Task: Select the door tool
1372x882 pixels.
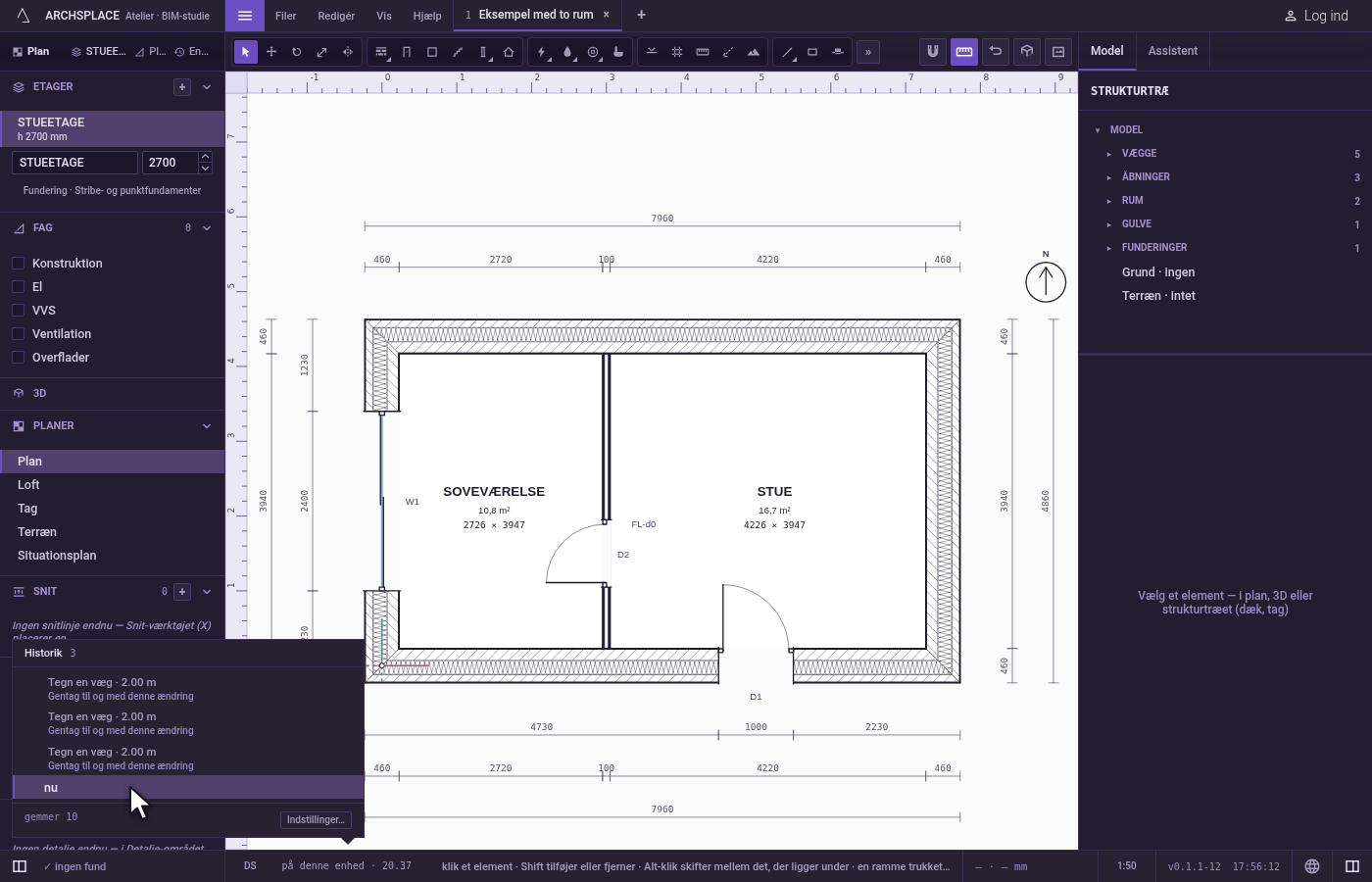Action: [407, 52]
